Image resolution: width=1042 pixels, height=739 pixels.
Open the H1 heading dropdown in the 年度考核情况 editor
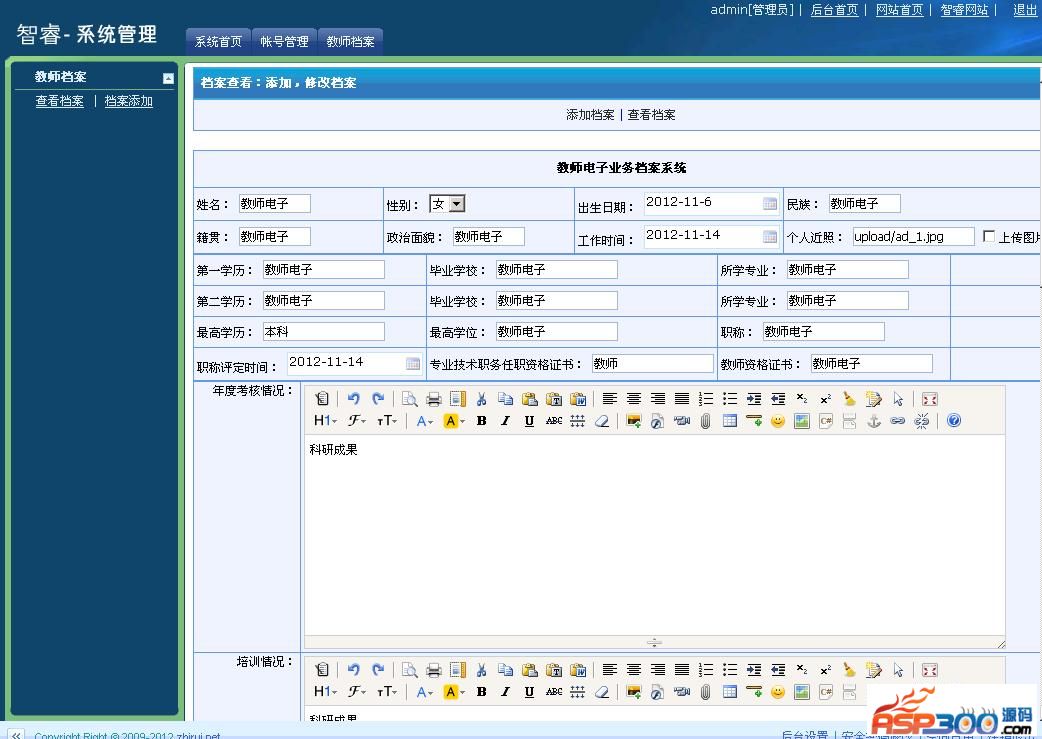[x=325, y=421]
